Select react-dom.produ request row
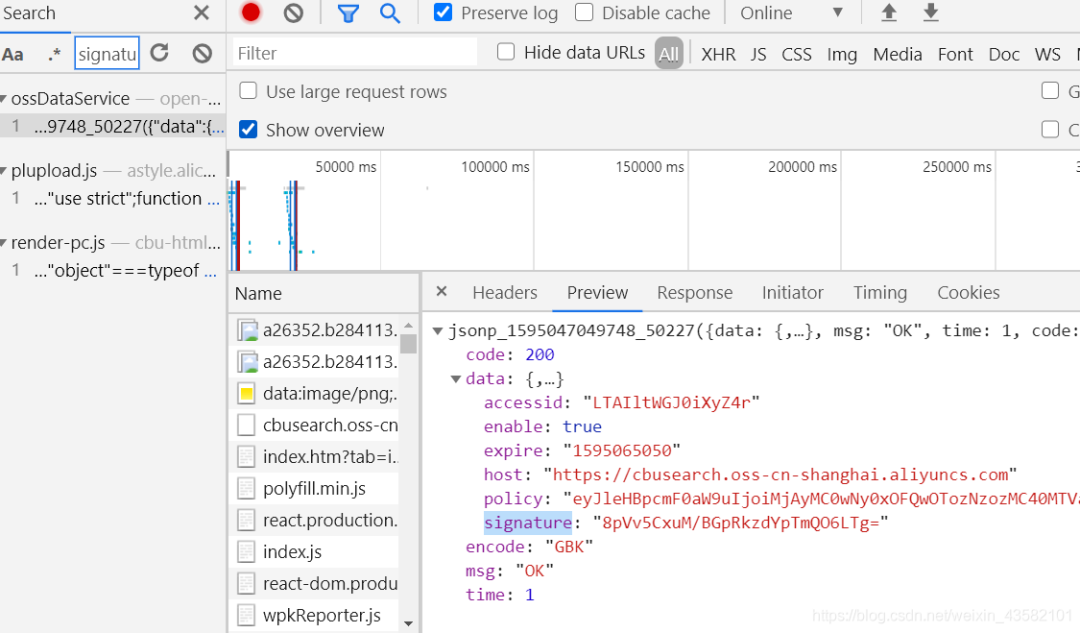This screenshot has height=633, width=1080. click(x=315, y=583)
